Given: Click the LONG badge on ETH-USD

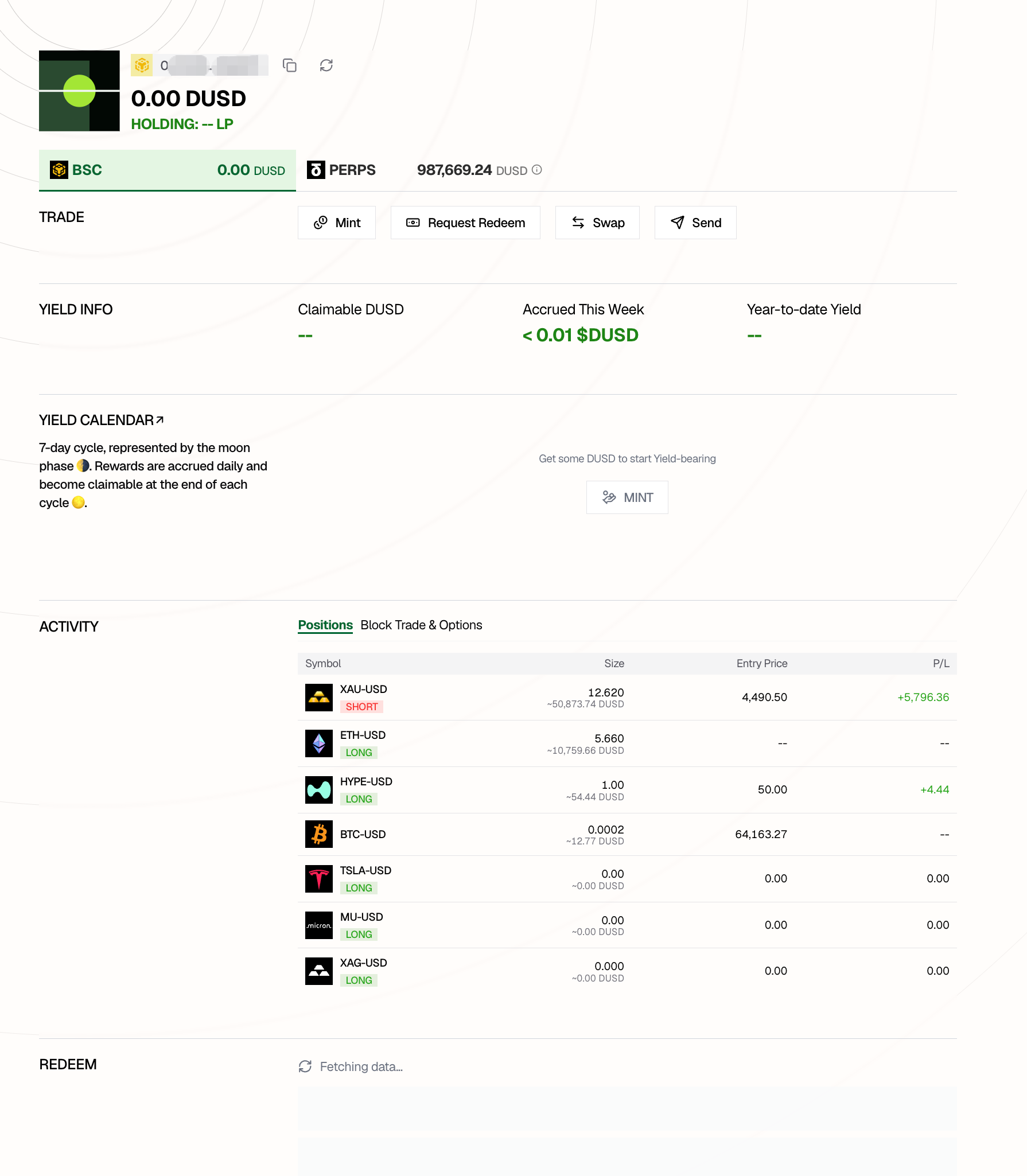Looking at the screenshot, I should tap(359, 753).
